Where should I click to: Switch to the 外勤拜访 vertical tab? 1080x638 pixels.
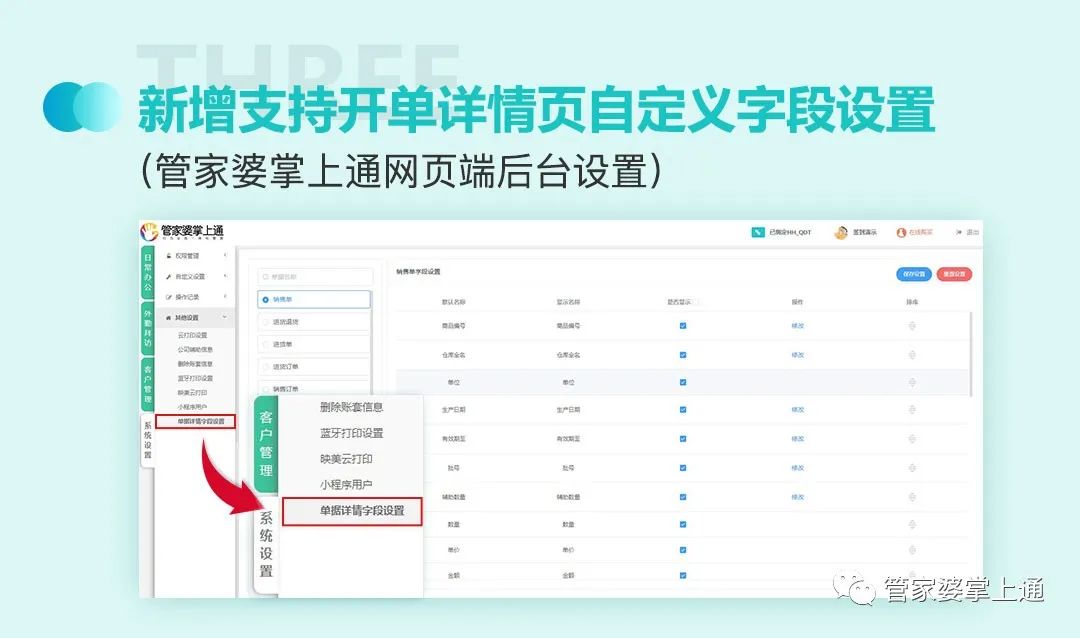[x=147, y=328]
